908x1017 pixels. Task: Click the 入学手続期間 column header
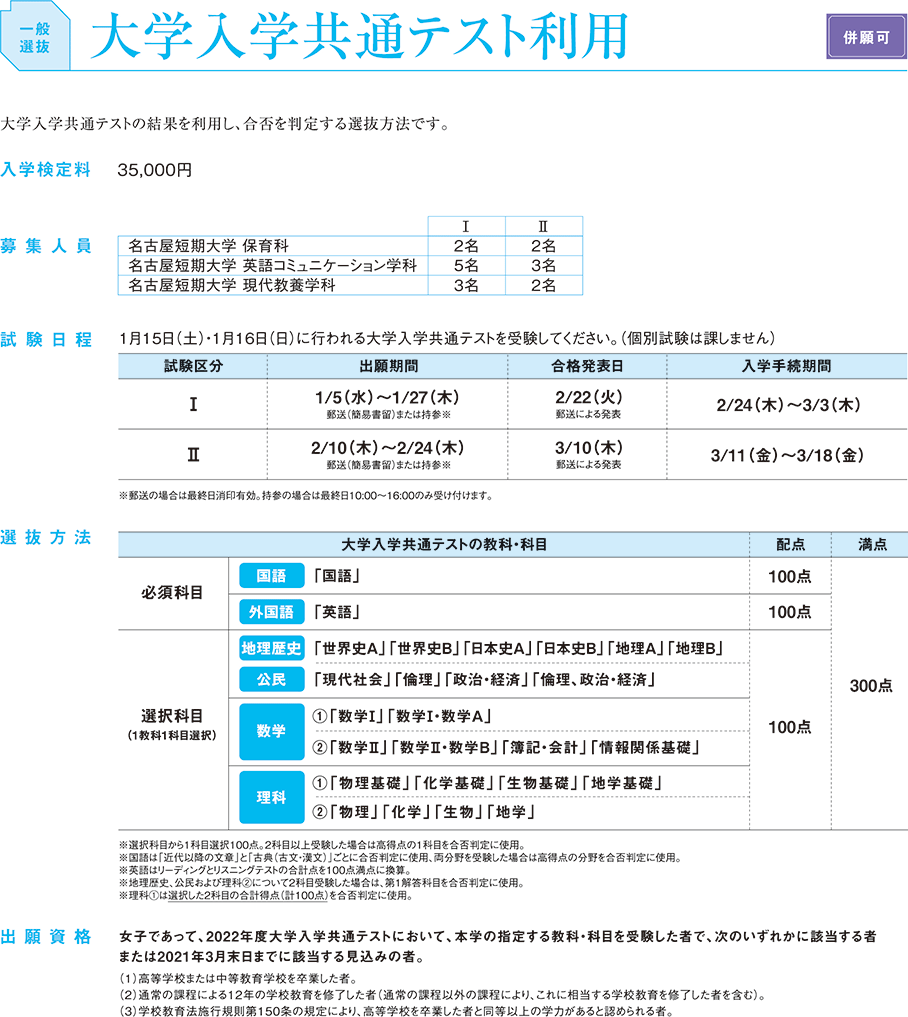[787, 366]
